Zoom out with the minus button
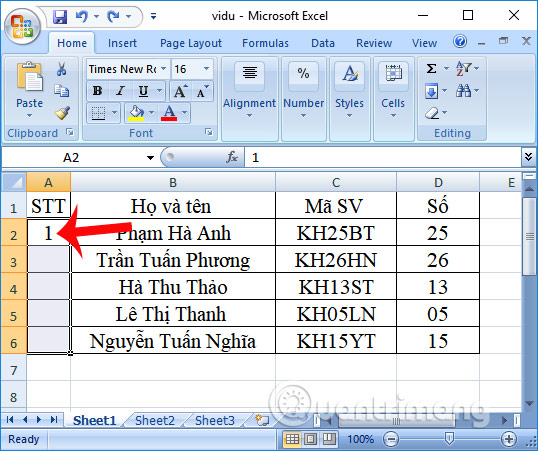Image resolution: width=538 pixels, height=451 pixels. [x=390, y=439]
